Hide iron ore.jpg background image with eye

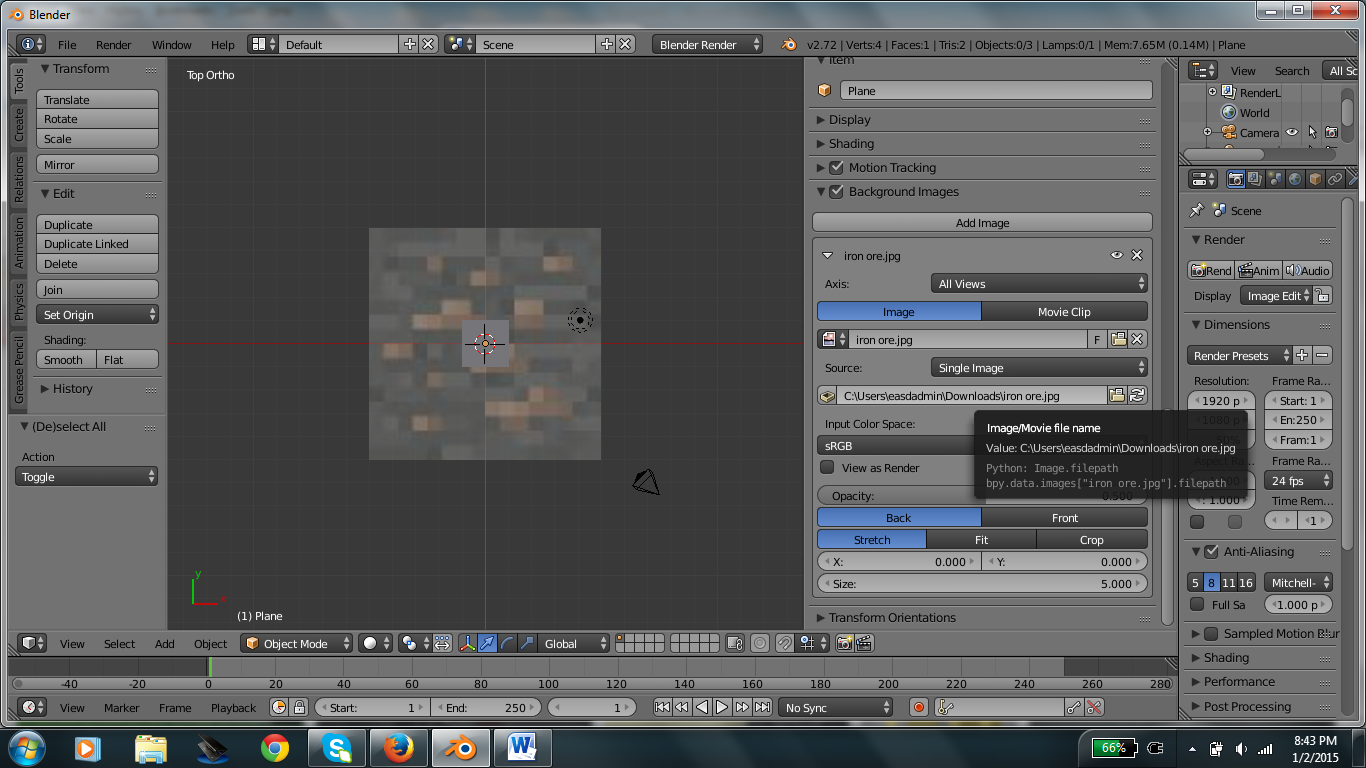pos(1117,255)
